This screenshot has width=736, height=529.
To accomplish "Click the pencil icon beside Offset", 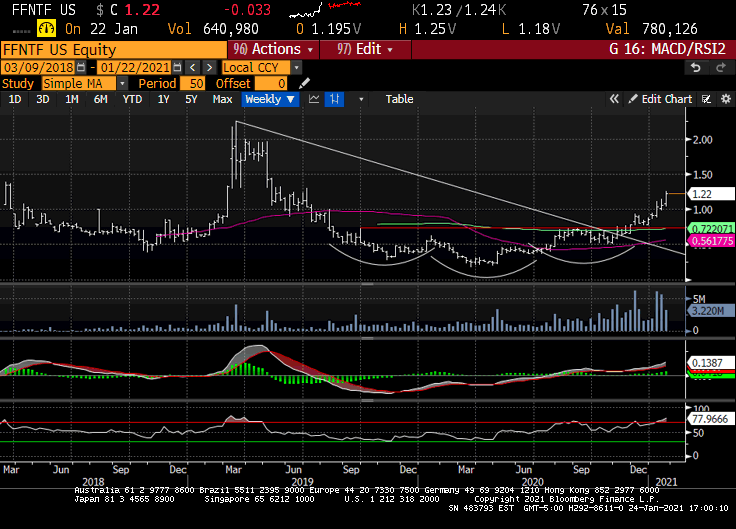I will point(304,84).
